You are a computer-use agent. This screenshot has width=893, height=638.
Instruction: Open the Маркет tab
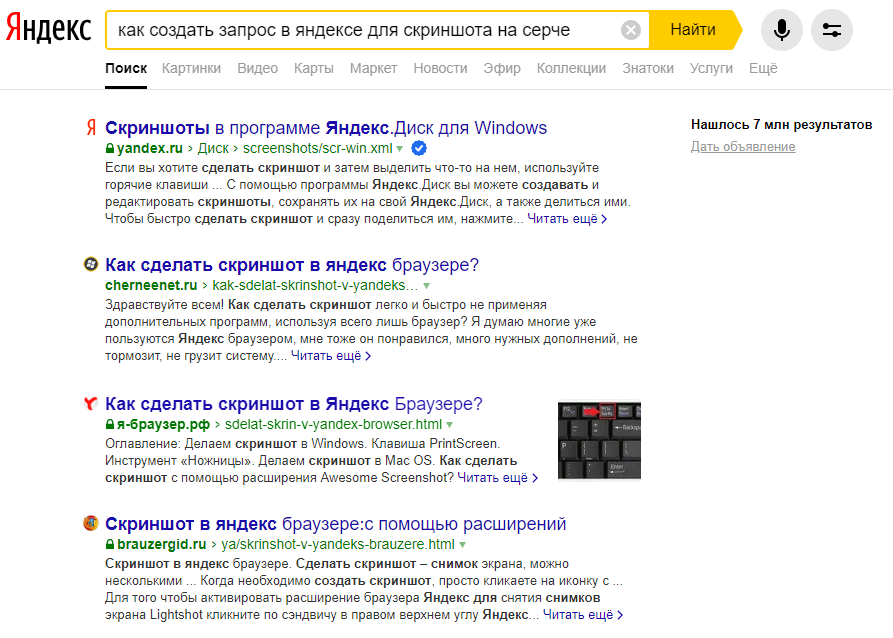tap(374, 68)
